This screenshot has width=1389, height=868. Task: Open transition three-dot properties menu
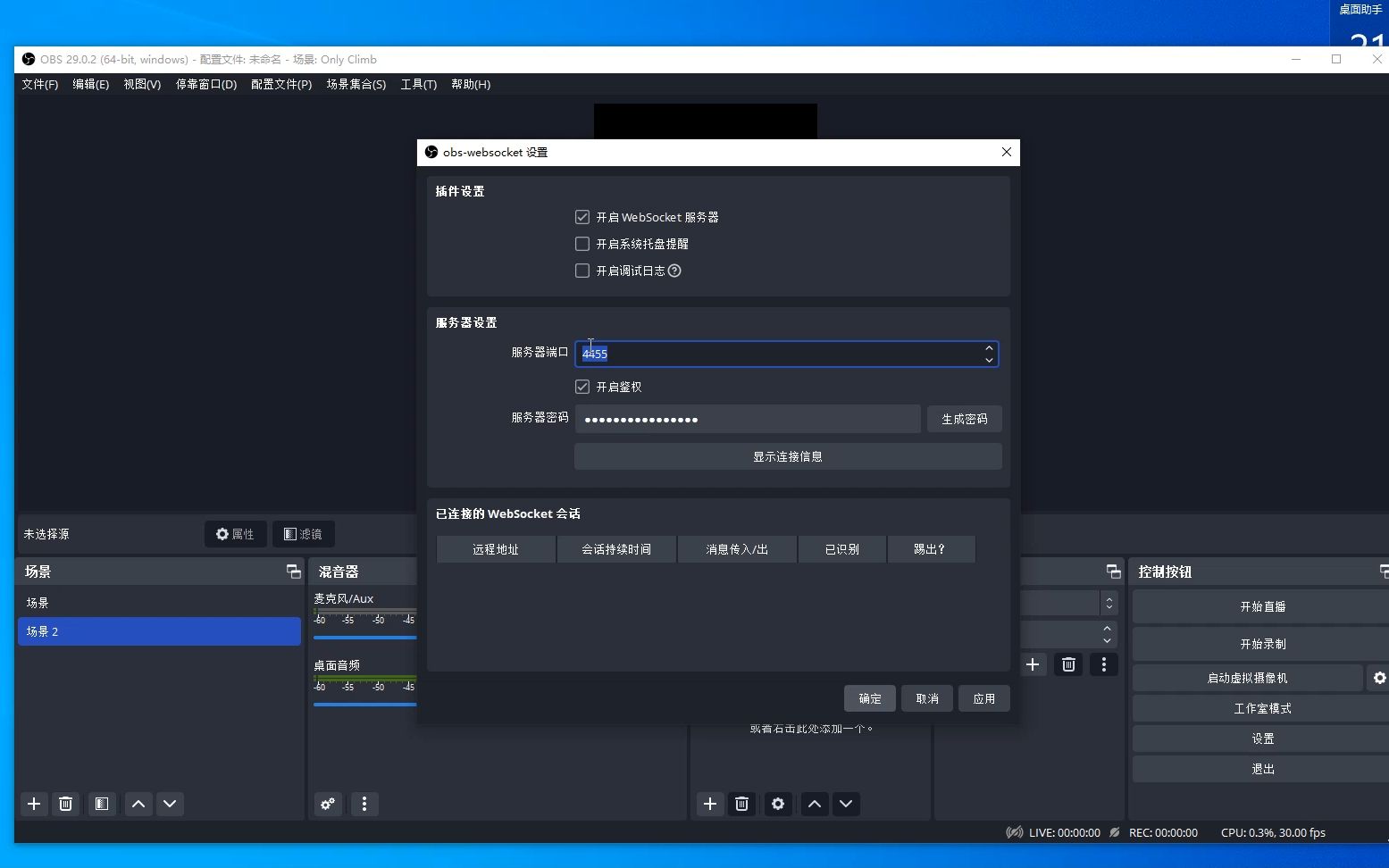click(x=1104, y=664)
